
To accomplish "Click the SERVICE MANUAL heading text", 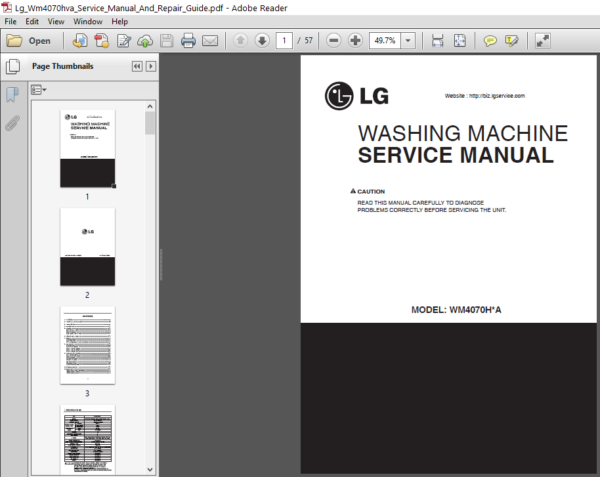I will 456,155.
